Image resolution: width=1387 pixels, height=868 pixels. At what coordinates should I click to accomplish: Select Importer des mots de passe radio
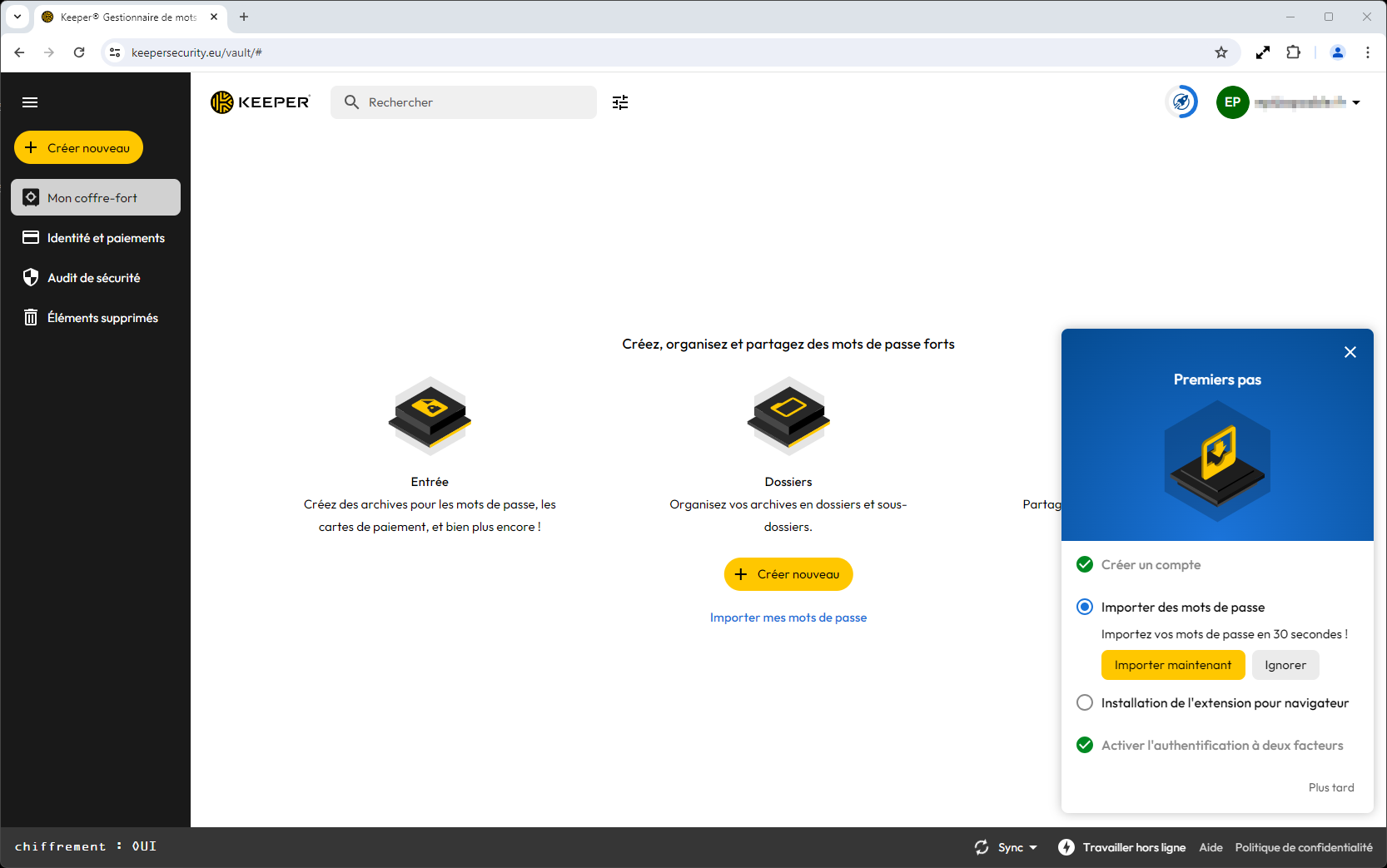pyautogui.click(x=1085, y=607)
